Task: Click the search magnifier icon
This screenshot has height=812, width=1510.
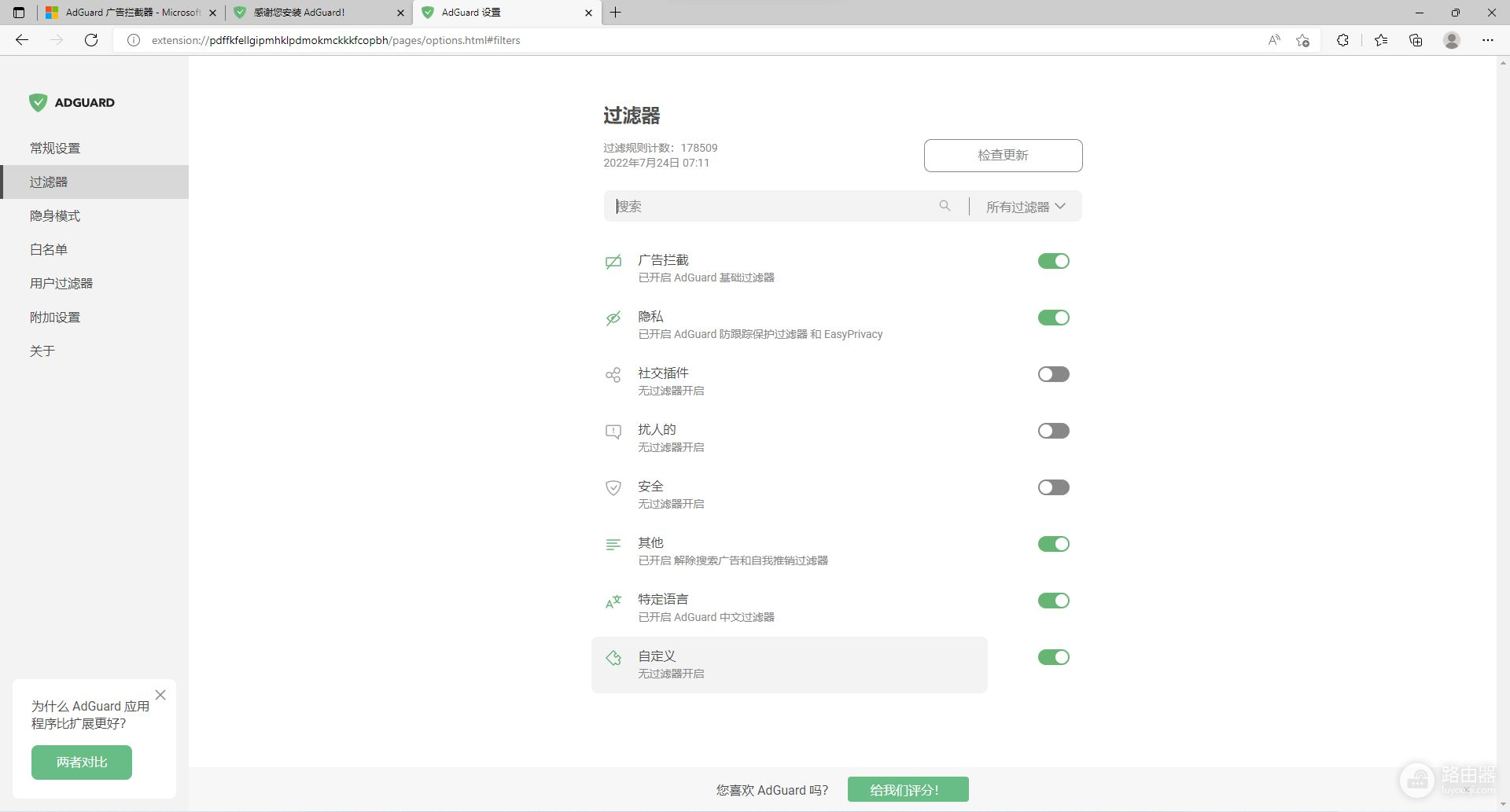Action: 945,206
